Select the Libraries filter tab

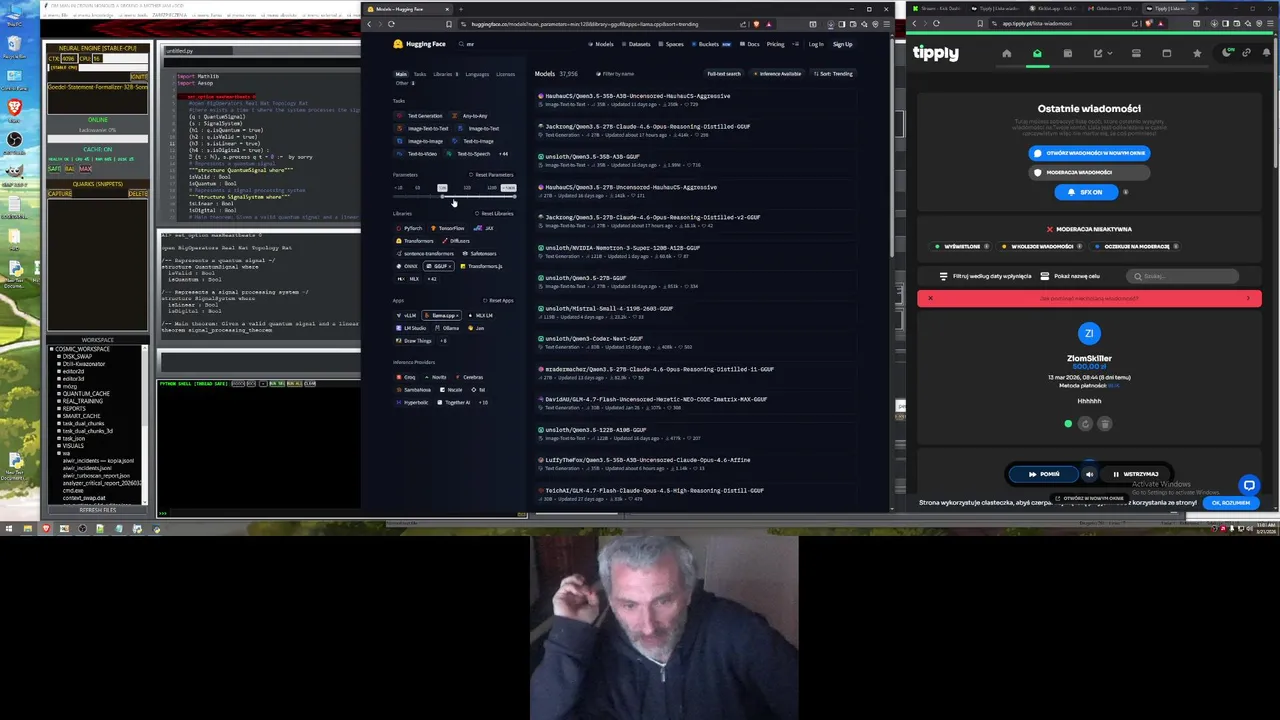[444, 74]
